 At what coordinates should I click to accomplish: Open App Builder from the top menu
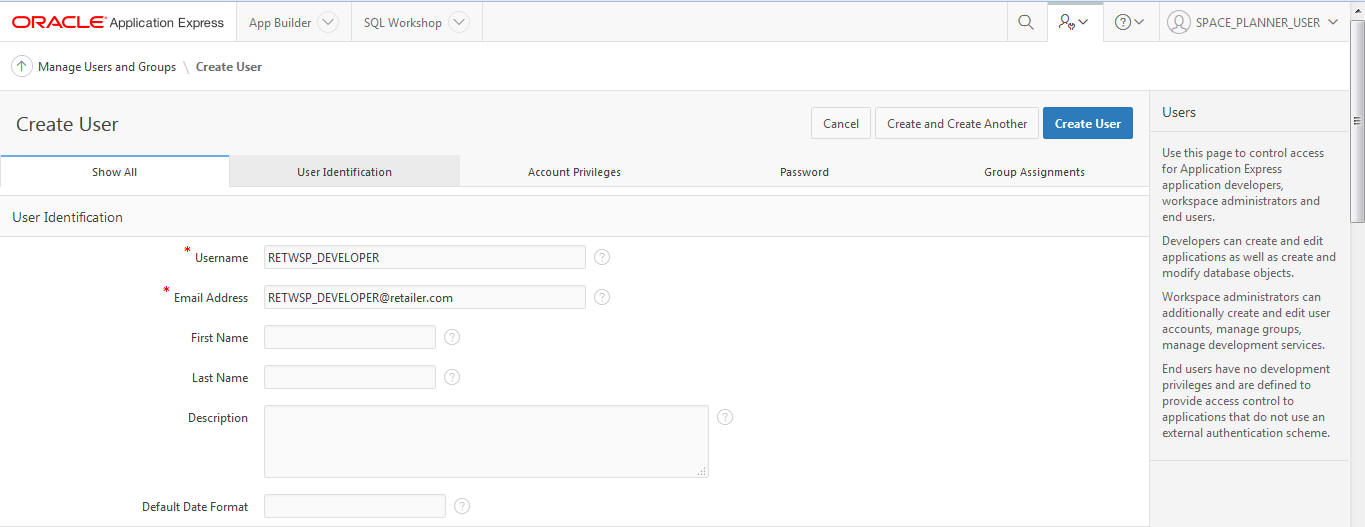[x=280, y=22]
